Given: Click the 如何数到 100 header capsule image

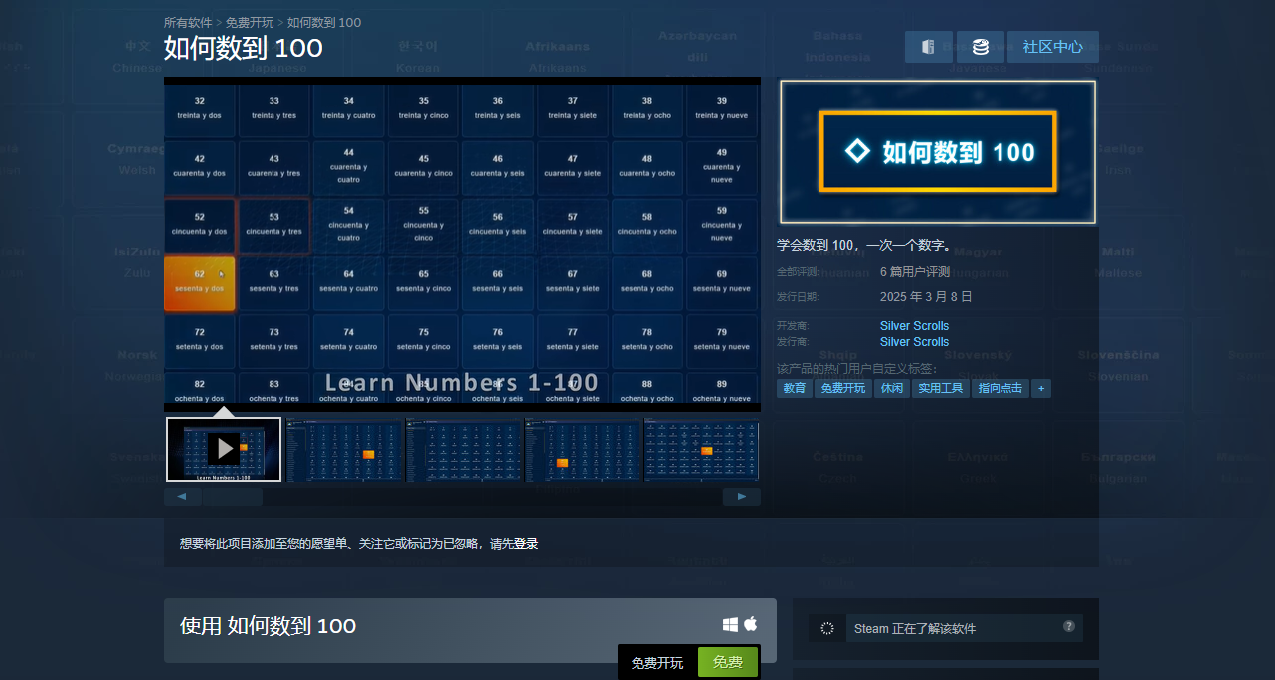Looking at the screenshot, I should [938, 151].
